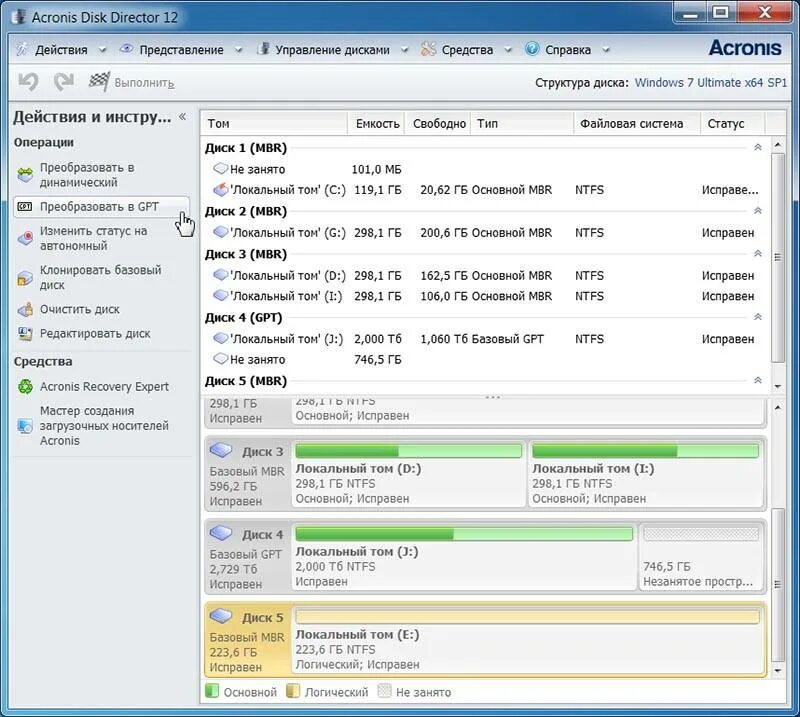Click Очистить диск operation

[x=80, y=309]
